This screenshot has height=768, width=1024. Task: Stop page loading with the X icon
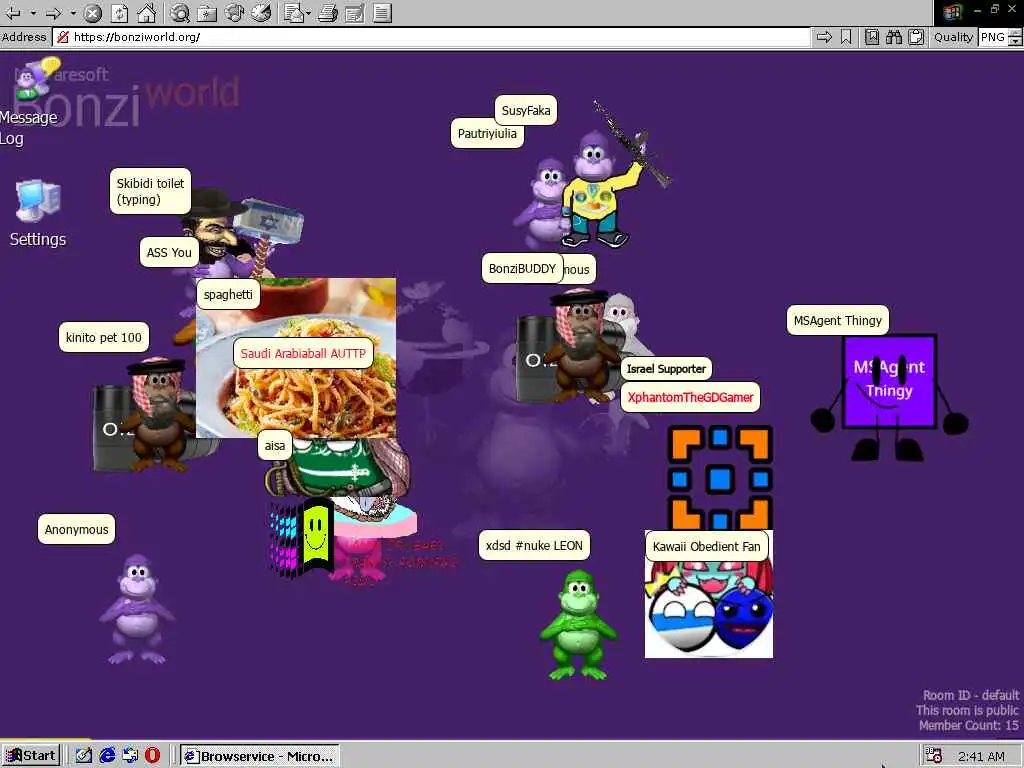click(93, 12)
